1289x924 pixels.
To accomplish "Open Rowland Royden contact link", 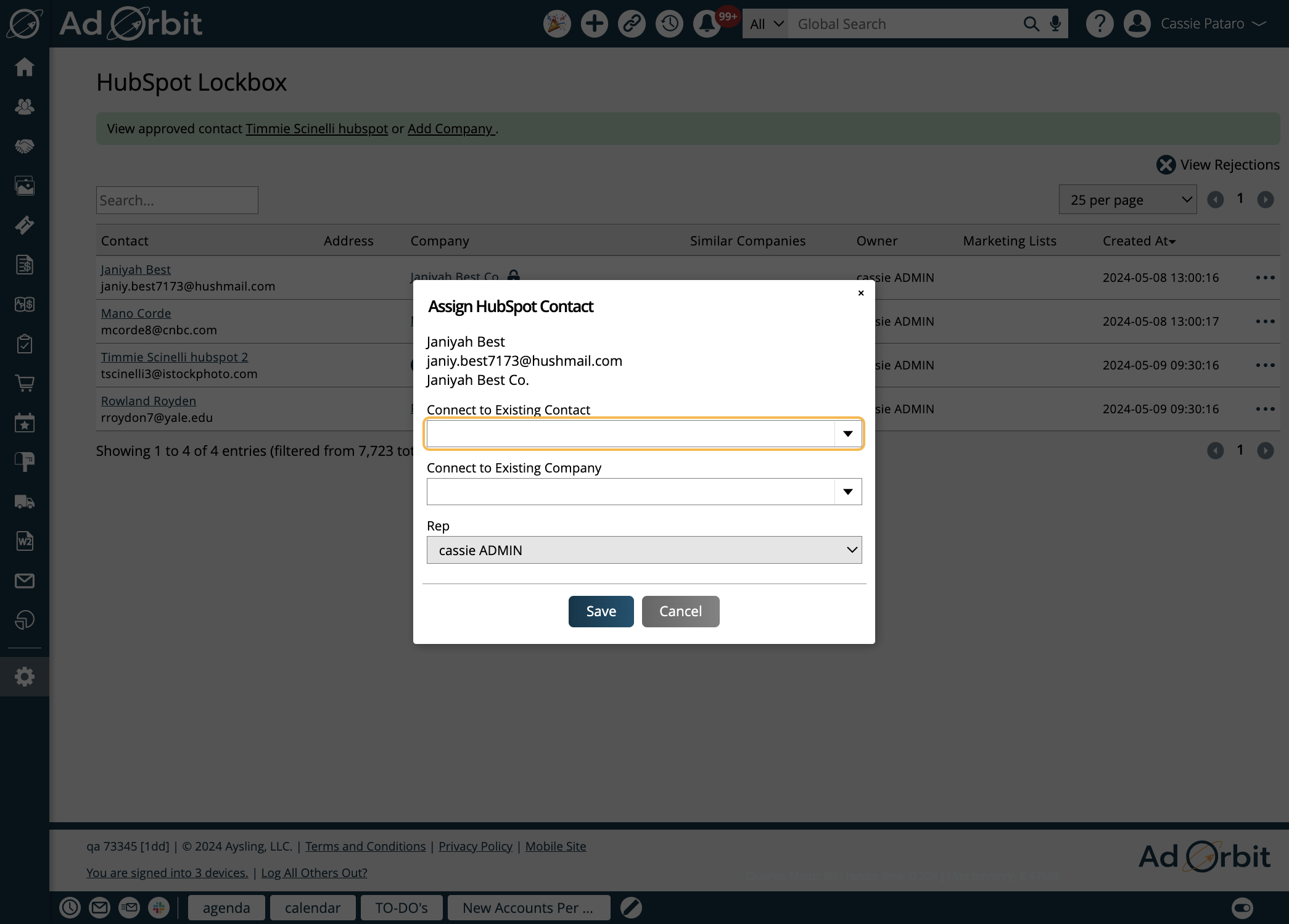I will [x=149, y=401].
